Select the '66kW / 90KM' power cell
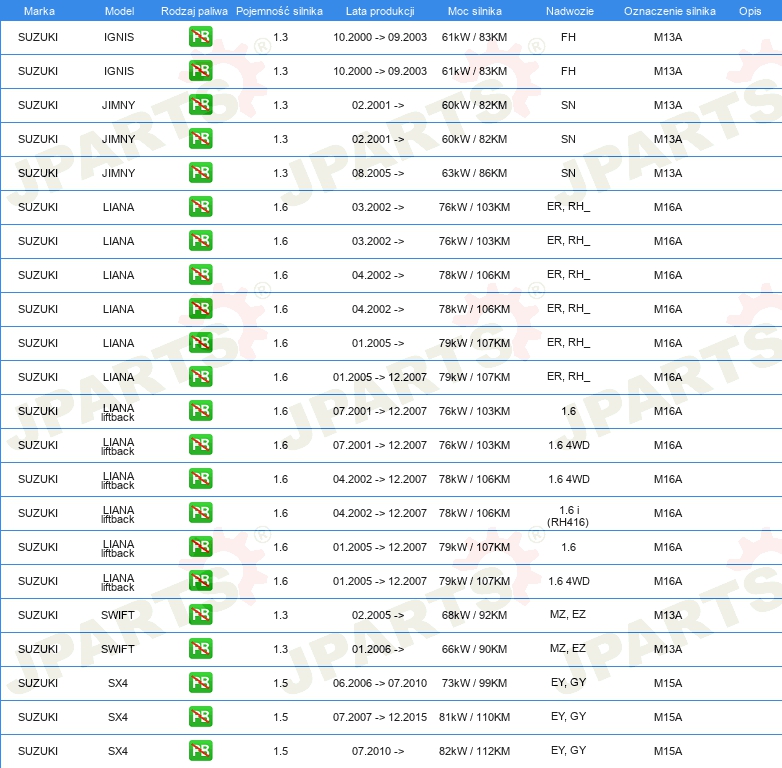 474,649
